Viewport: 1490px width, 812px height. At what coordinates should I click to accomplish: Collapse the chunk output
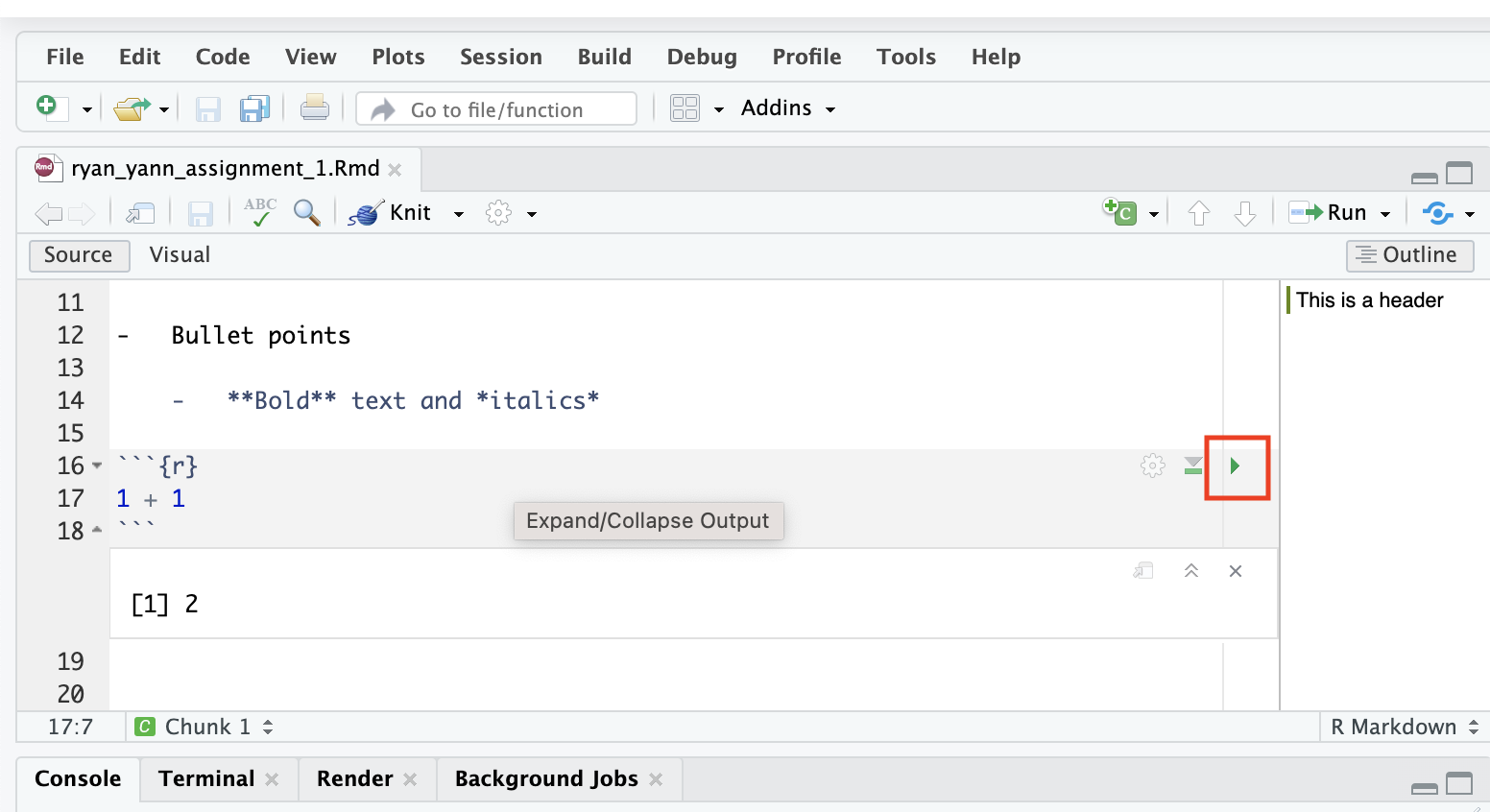click(1191, 571)
